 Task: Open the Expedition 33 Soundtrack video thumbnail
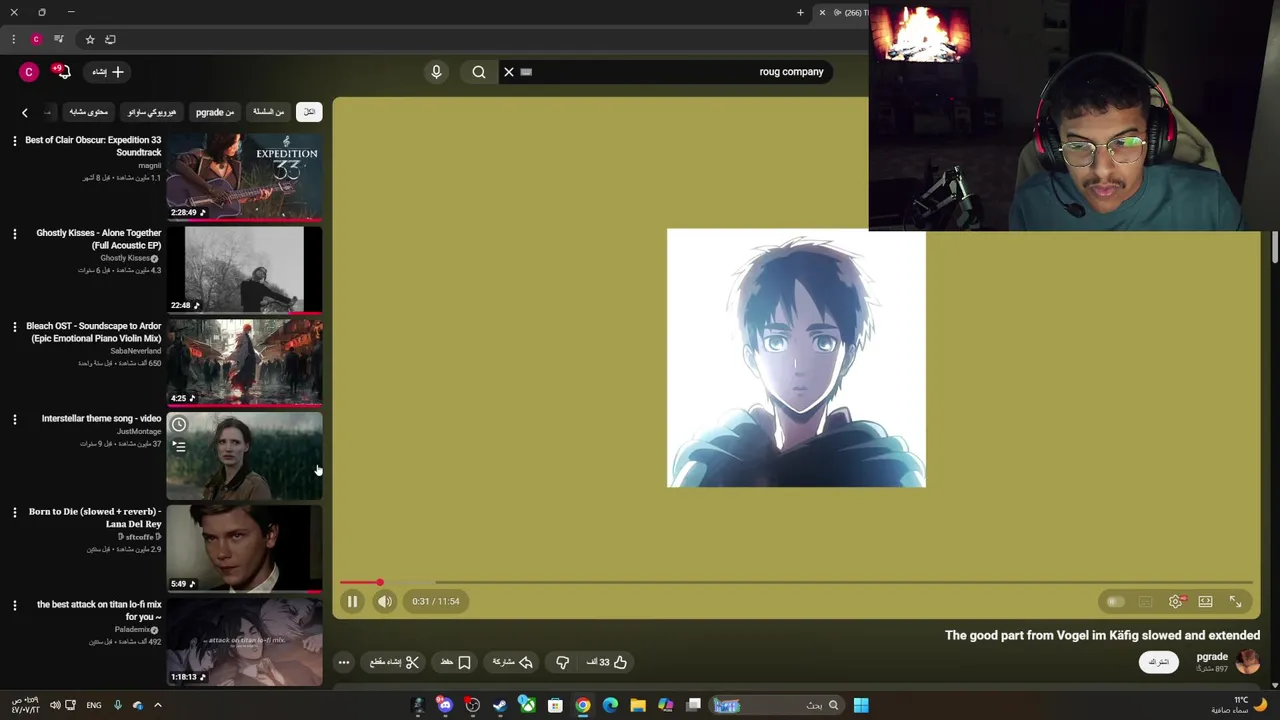244,176
